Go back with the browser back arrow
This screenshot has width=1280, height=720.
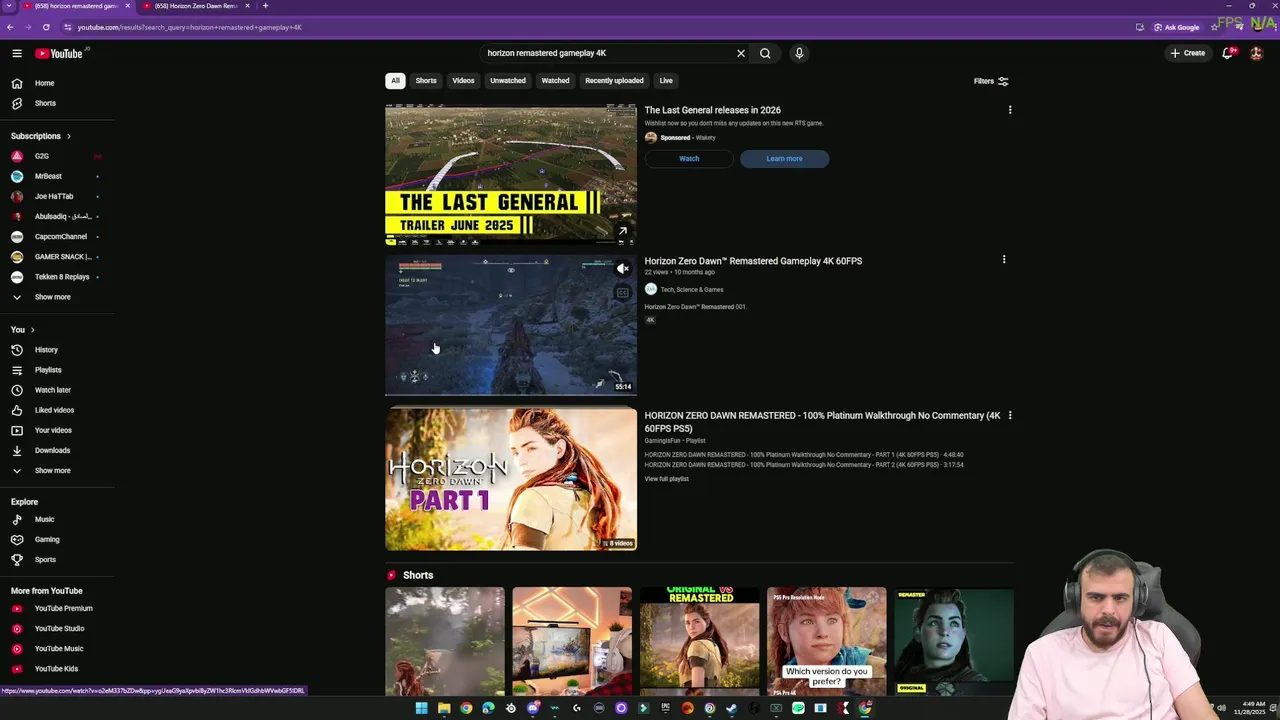(9, 27)
